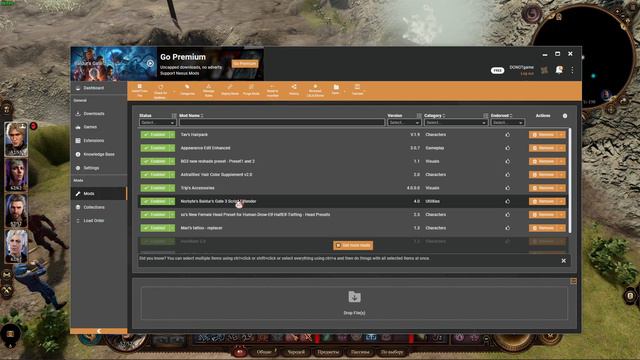Endorse Tav's Hairpack with thumbs-up icon
This screenshot has width=640, height=360.
(x=507, y=135)
